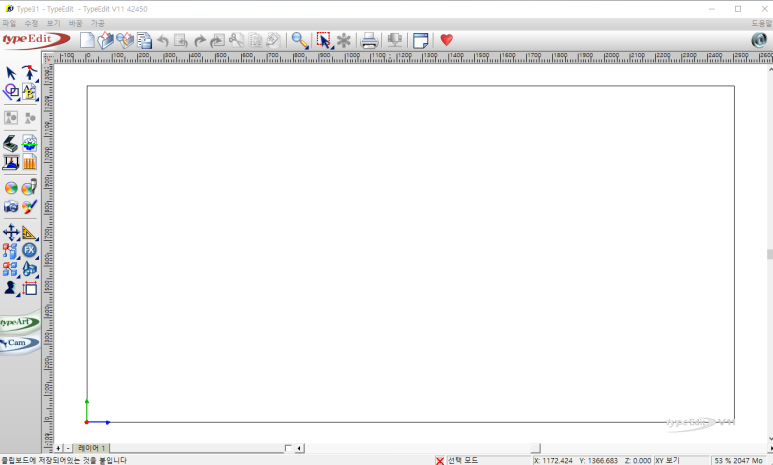Switch to the Cam module
773x465 pixels.
click(x=20, y=343)
